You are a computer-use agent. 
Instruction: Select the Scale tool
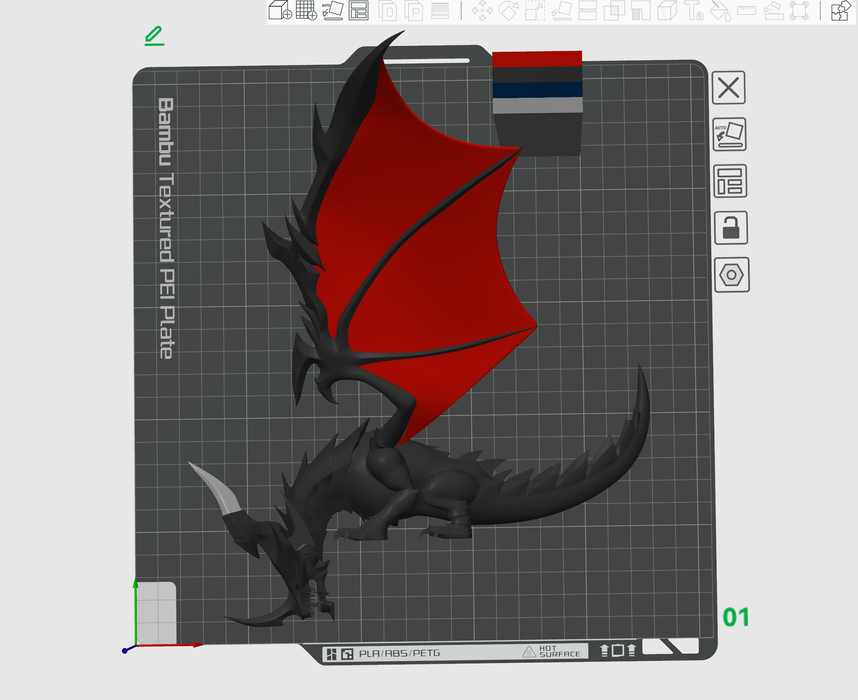(x=535, y=11)
